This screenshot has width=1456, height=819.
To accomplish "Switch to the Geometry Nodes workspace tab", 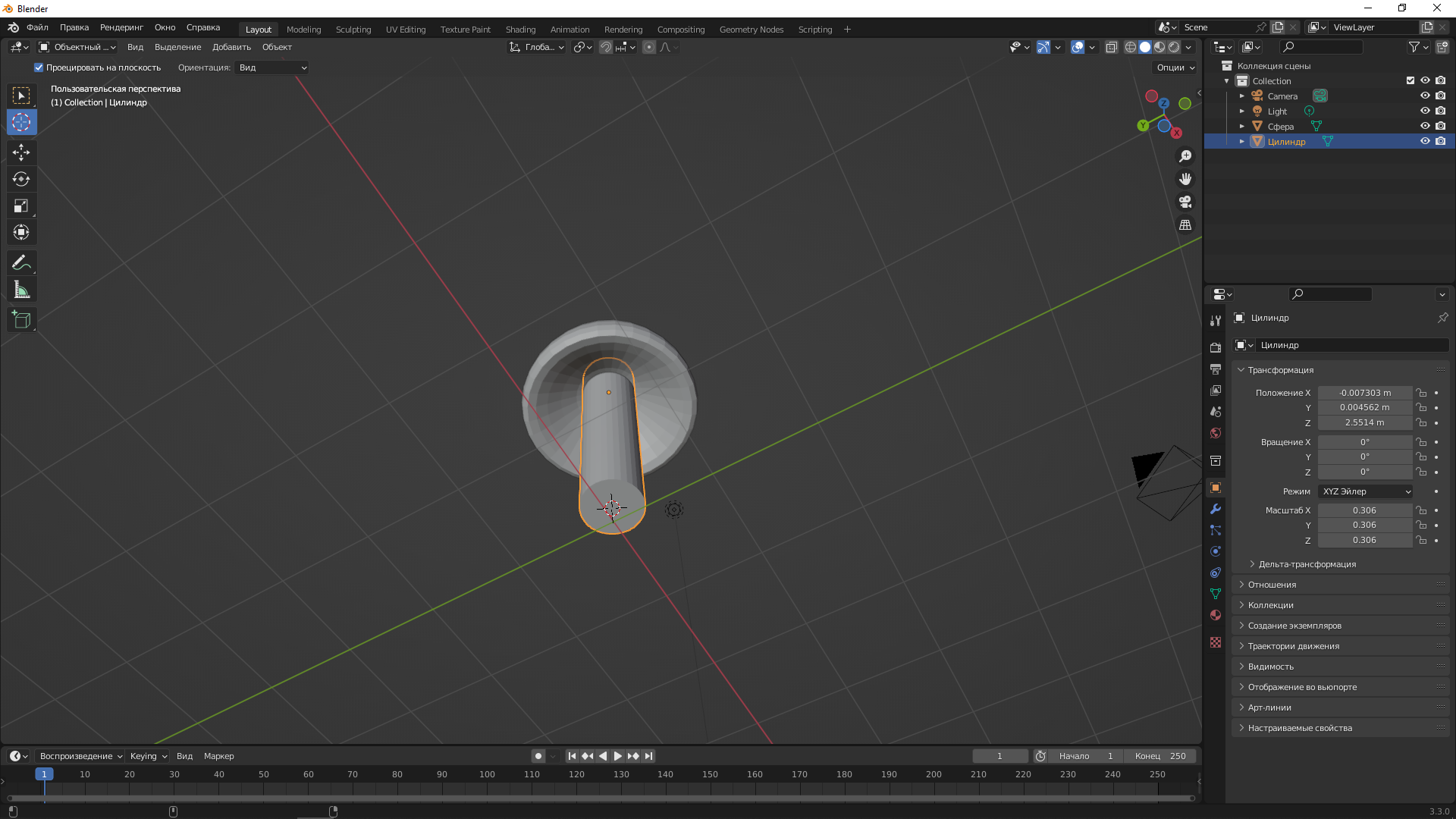I will coord(751,30).
